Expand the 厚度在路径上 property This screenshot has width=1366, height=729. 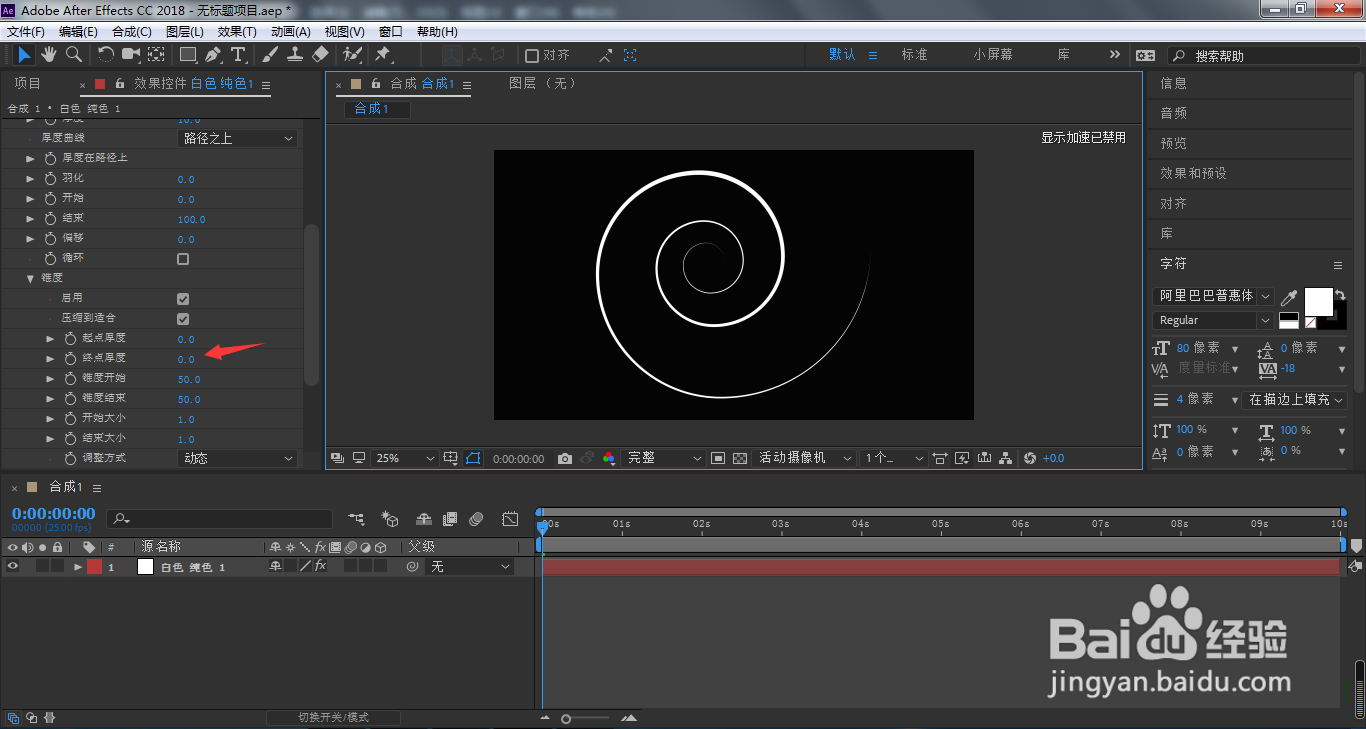coord(30,158)
